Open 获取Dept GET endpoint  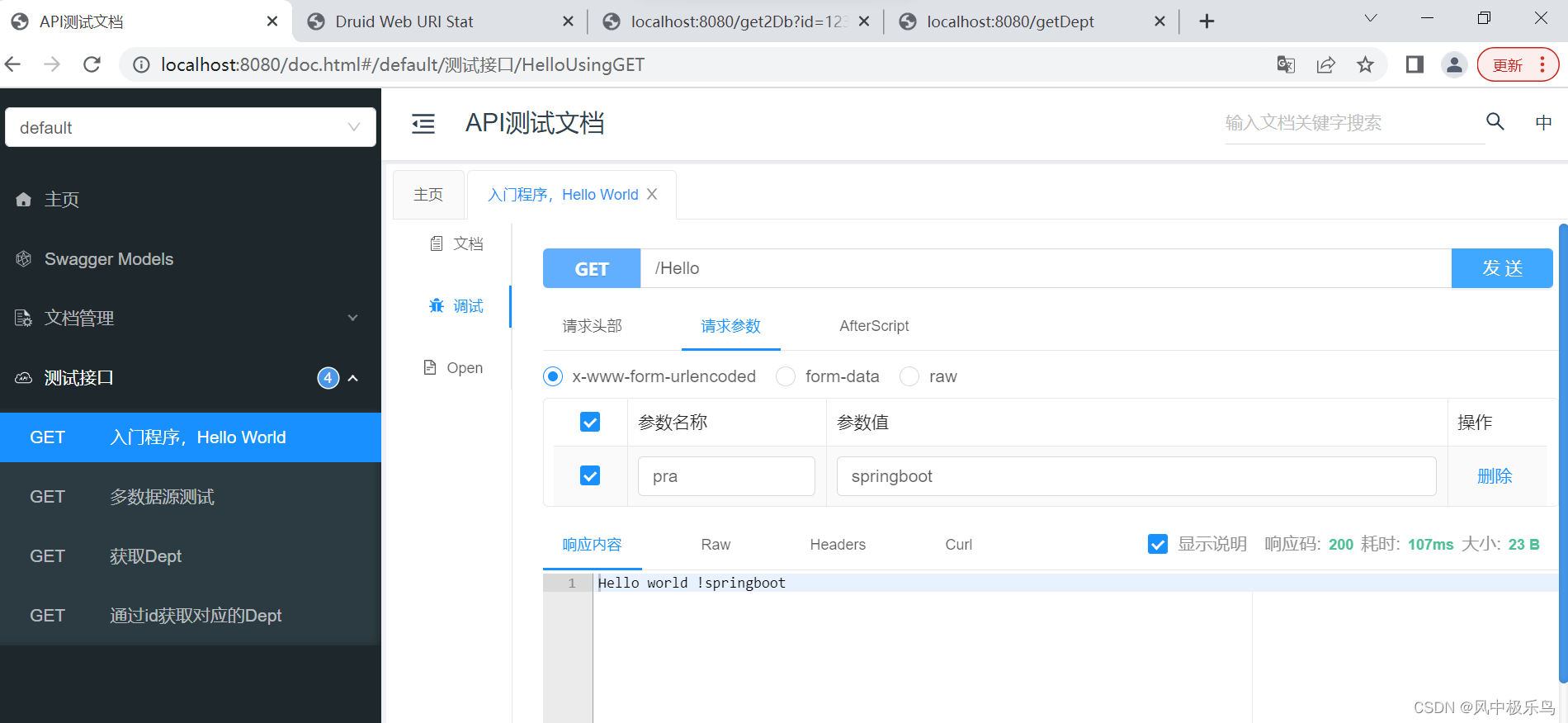point(191,556)
